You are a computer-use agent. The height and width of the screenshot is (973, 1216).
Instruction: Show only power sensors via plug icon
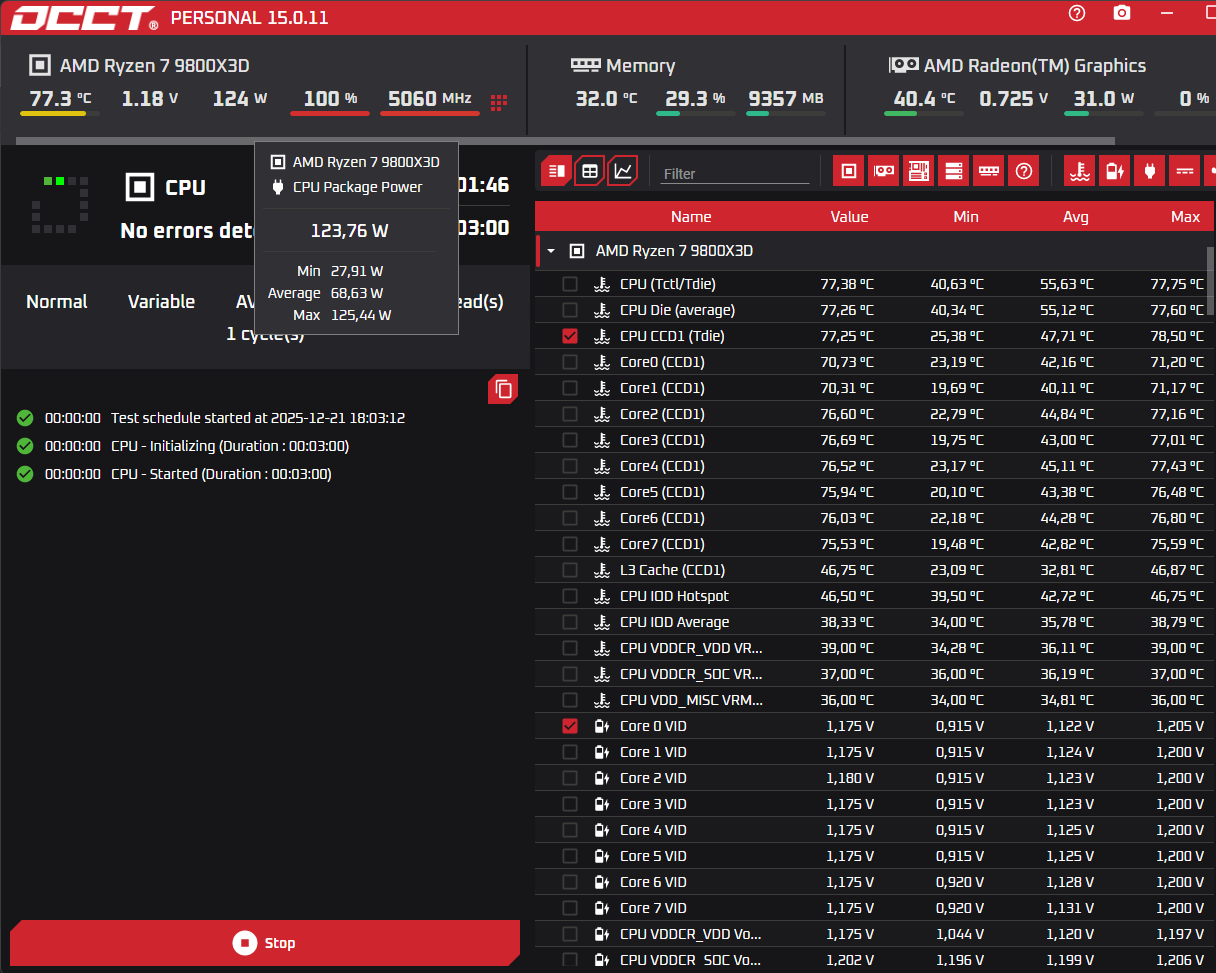pyautogui.click(x=1149, y=171)
